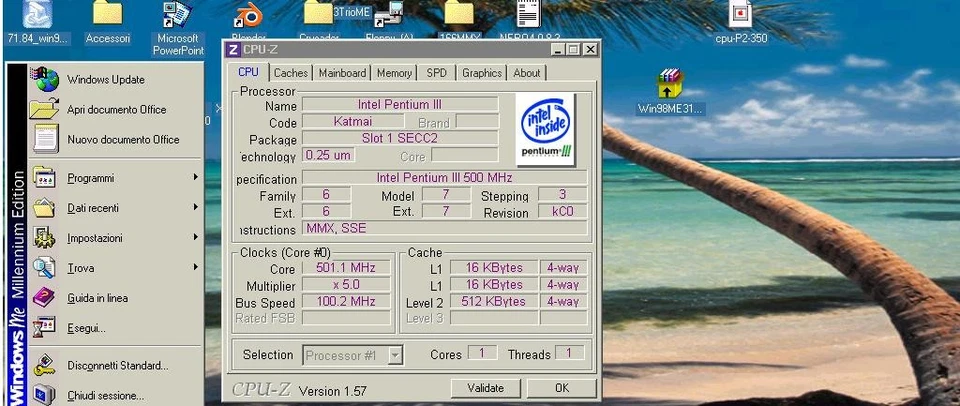This screenshot has width=960, height=406.
Task: Click the CPU-Z title bar Z icon
Action: 233,50
